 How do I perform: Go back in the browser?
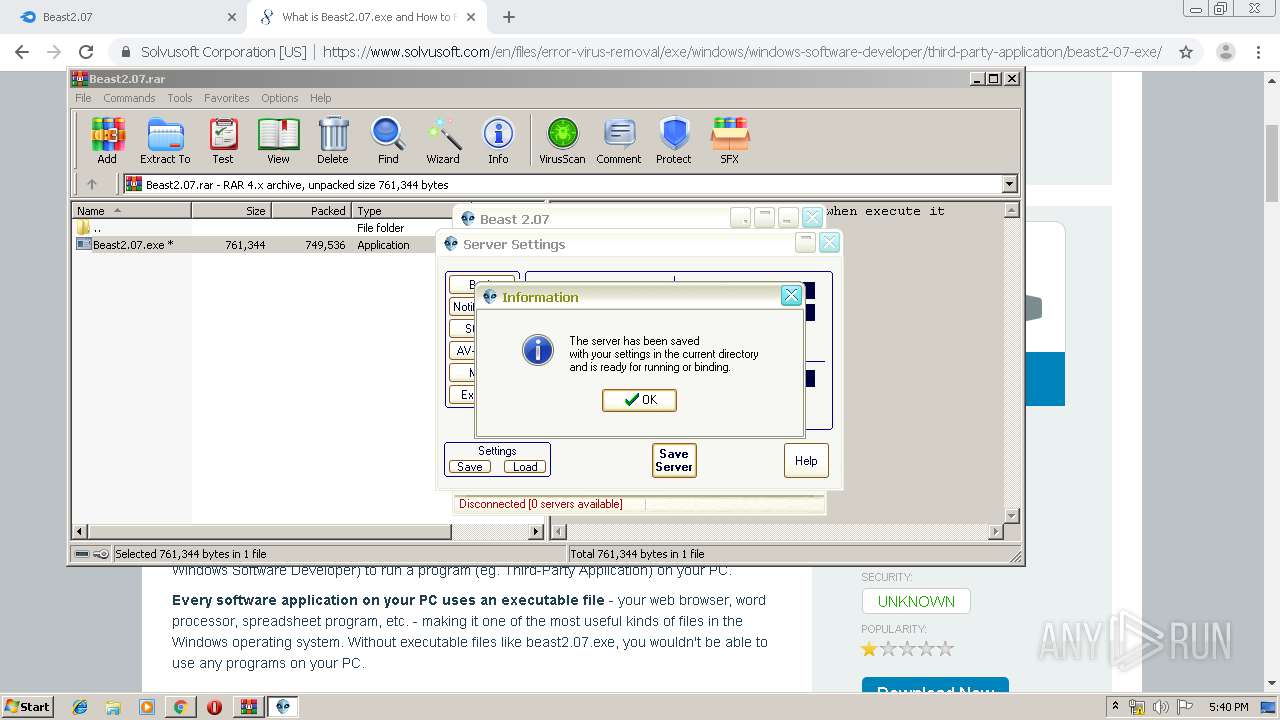22,52
